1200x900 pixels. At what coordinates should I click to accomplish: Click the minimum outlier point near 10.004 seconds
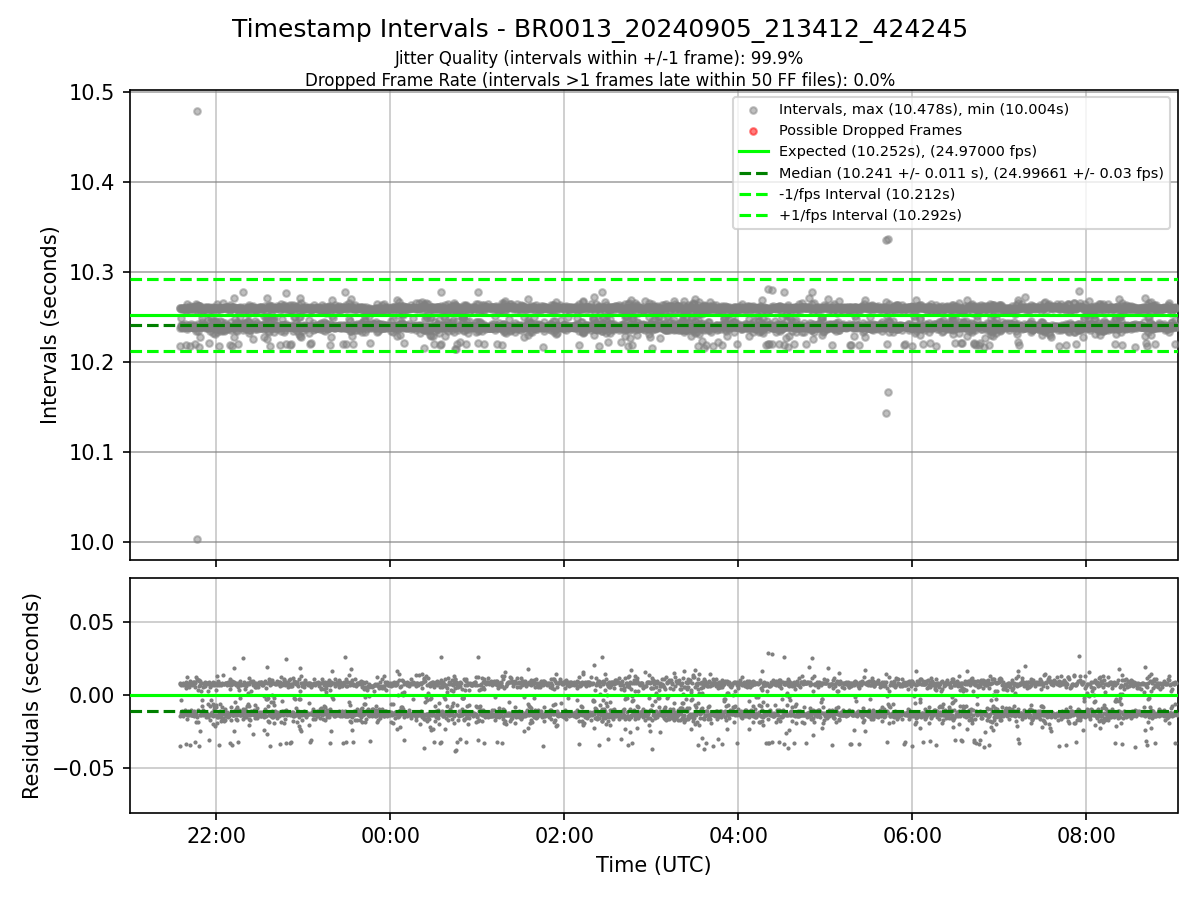point(197,539)
